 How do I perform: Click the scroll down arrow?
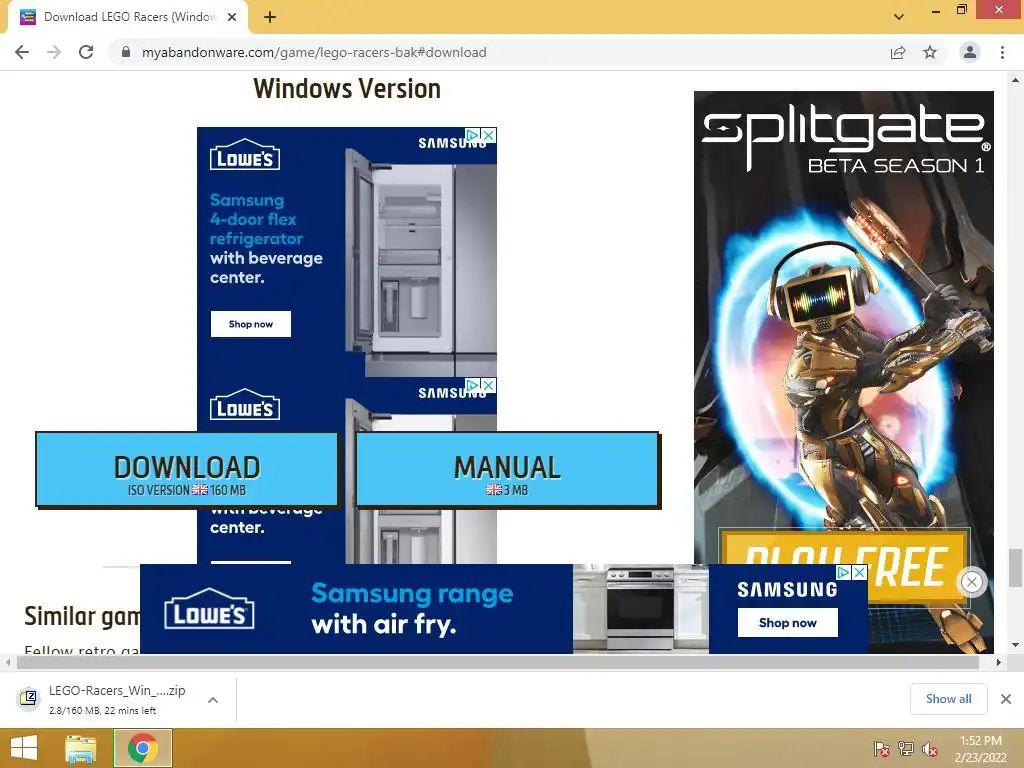(x=1015, y=645)
